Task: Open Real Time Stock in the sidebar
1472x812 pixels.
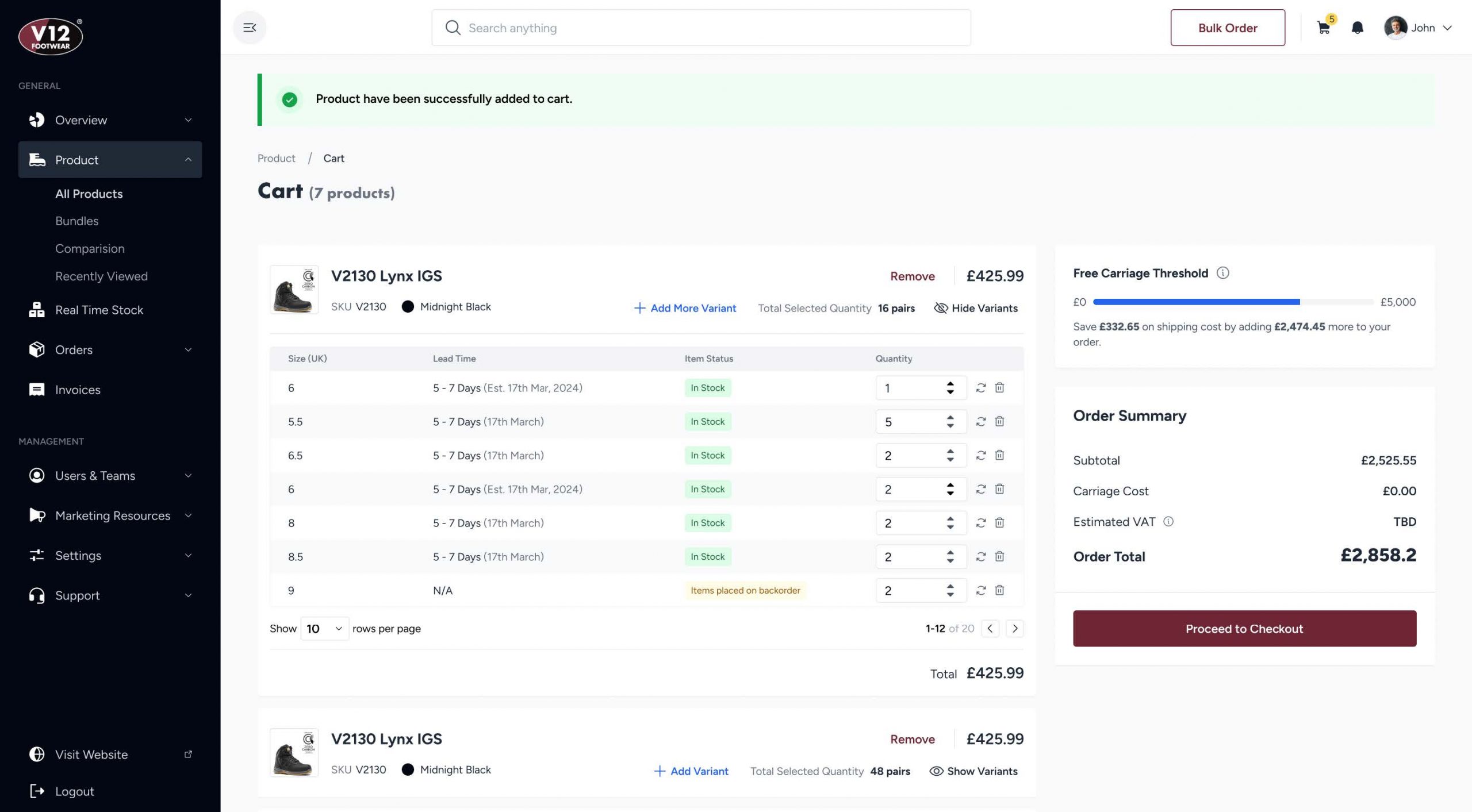Action: point(99,310)
